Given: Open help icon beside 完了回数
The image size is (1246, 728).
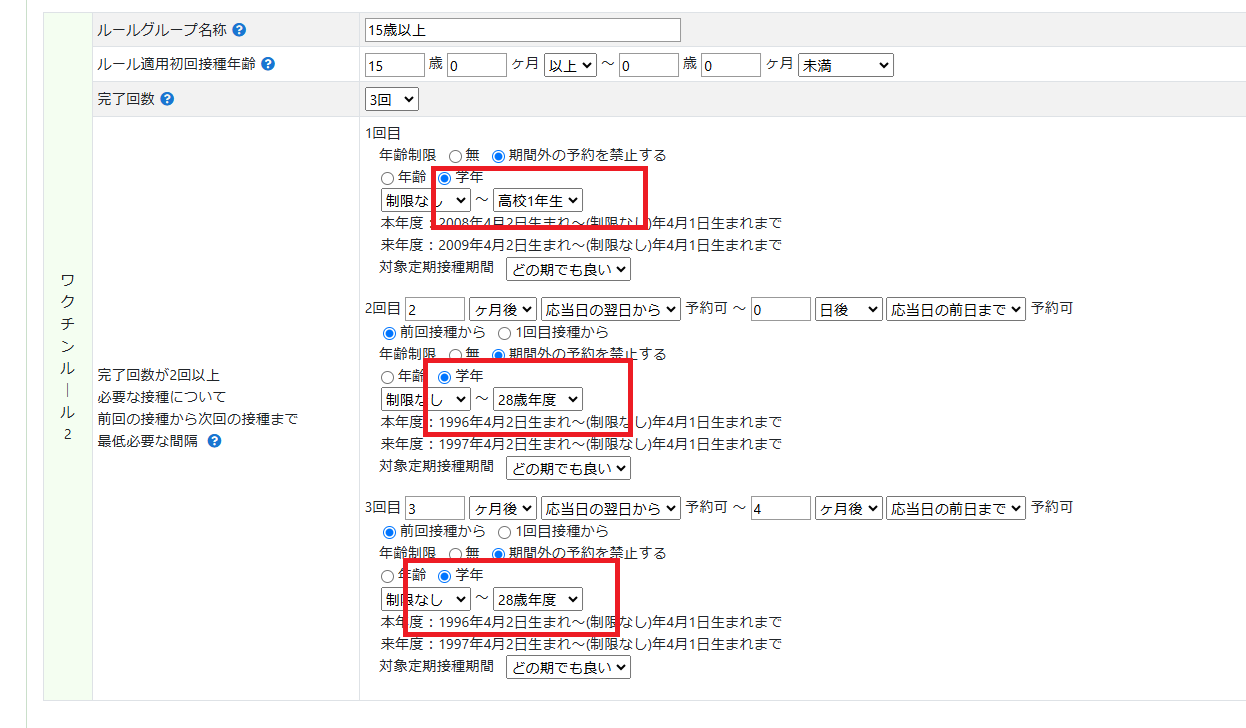Looking at the screenshot, I should pyautogui.click(x=167, y=99).
